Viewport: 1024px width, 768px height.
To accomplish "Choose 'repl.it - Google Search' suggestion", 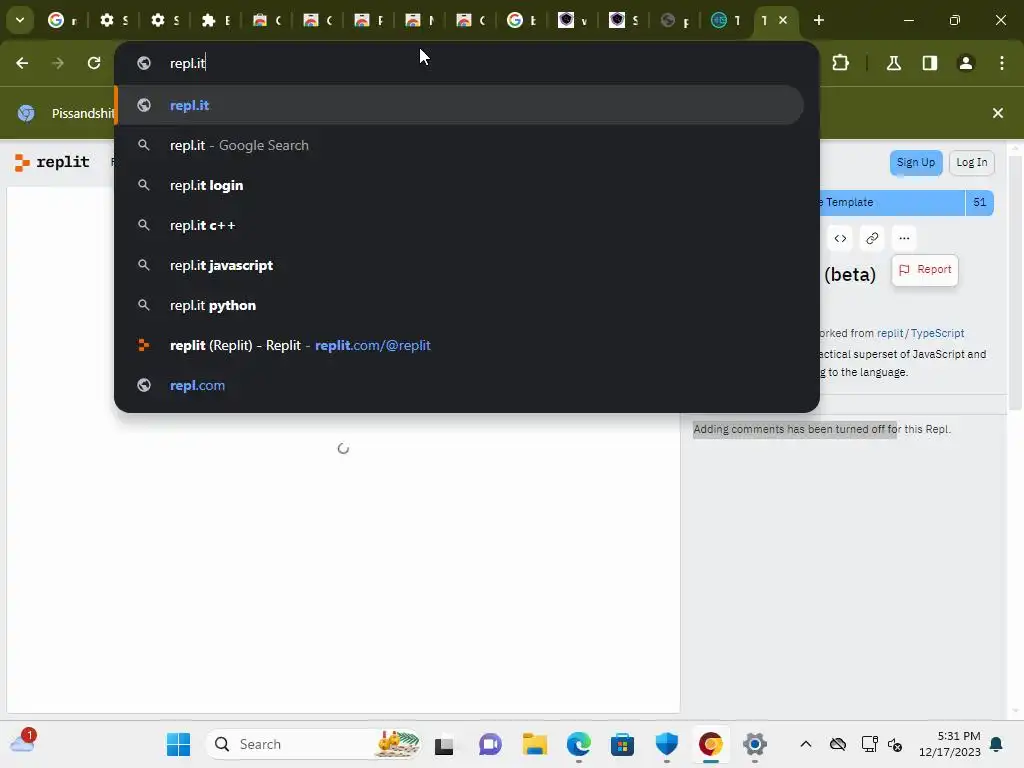I will [x=460, y=145].
